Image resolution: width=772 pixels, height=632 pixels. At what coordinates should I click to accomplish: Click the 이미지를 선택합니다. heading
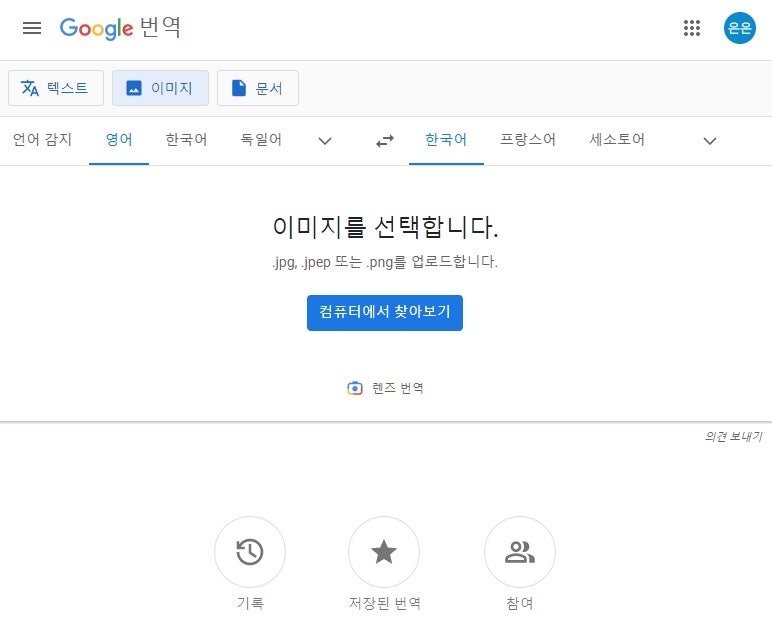[x=386, y=227]
